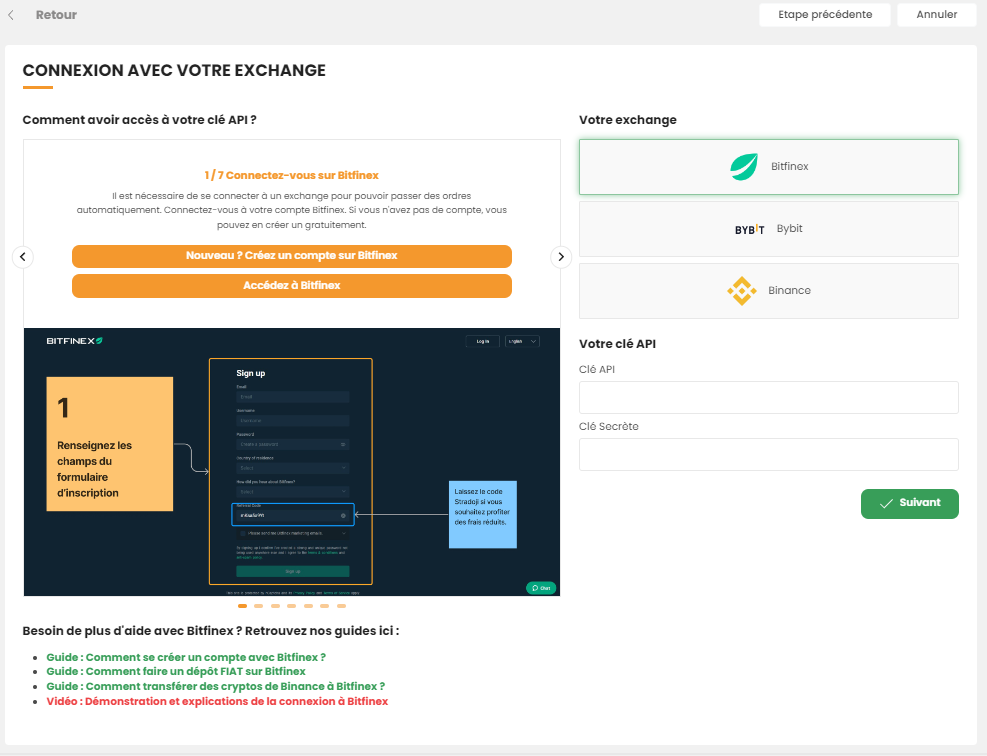Viewport: 987px width, 756px height.
Task: Click the 'Clé Secrète' field label
Action: click(609, 426)
